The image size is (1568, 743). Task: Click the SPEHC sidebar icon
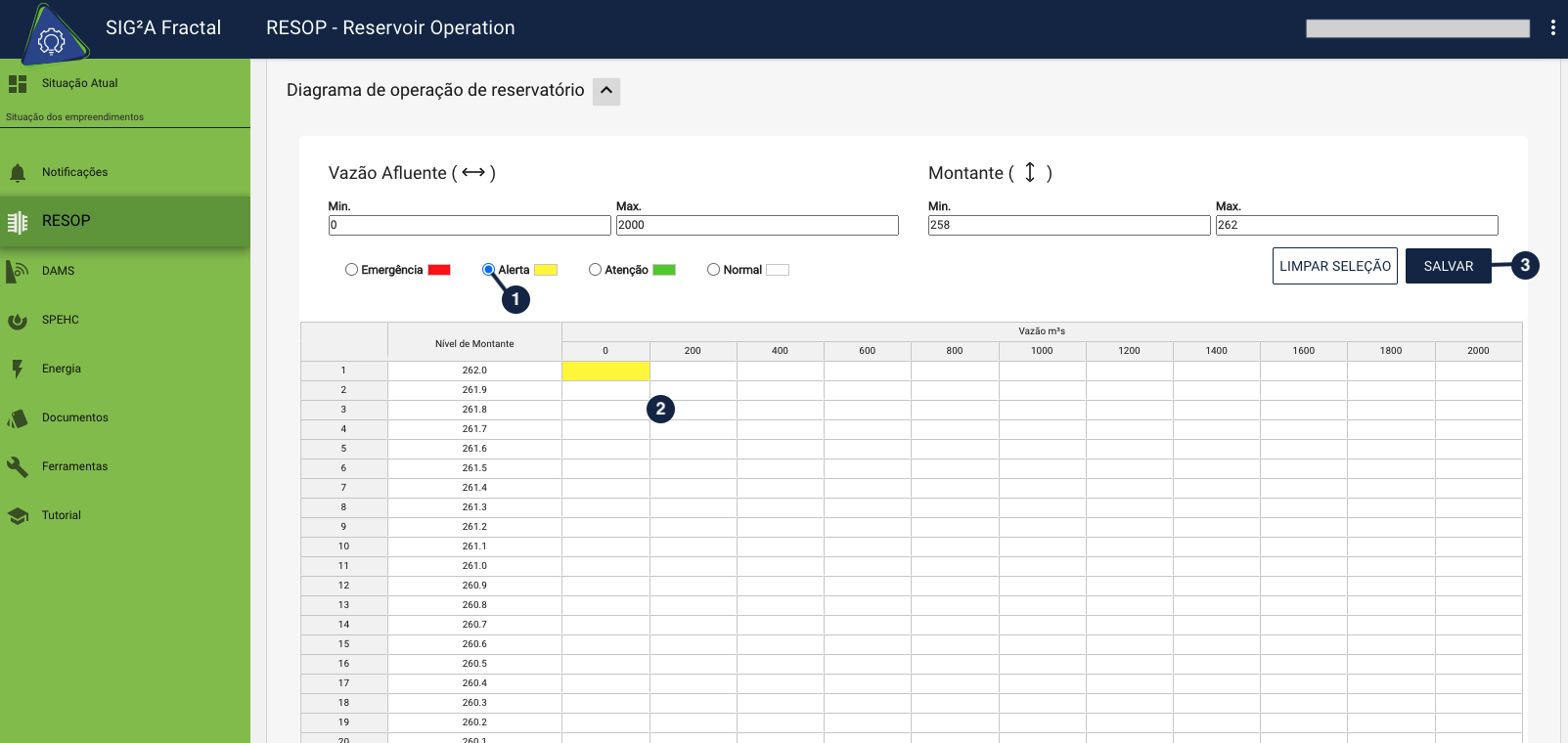[x=18, y=320]
